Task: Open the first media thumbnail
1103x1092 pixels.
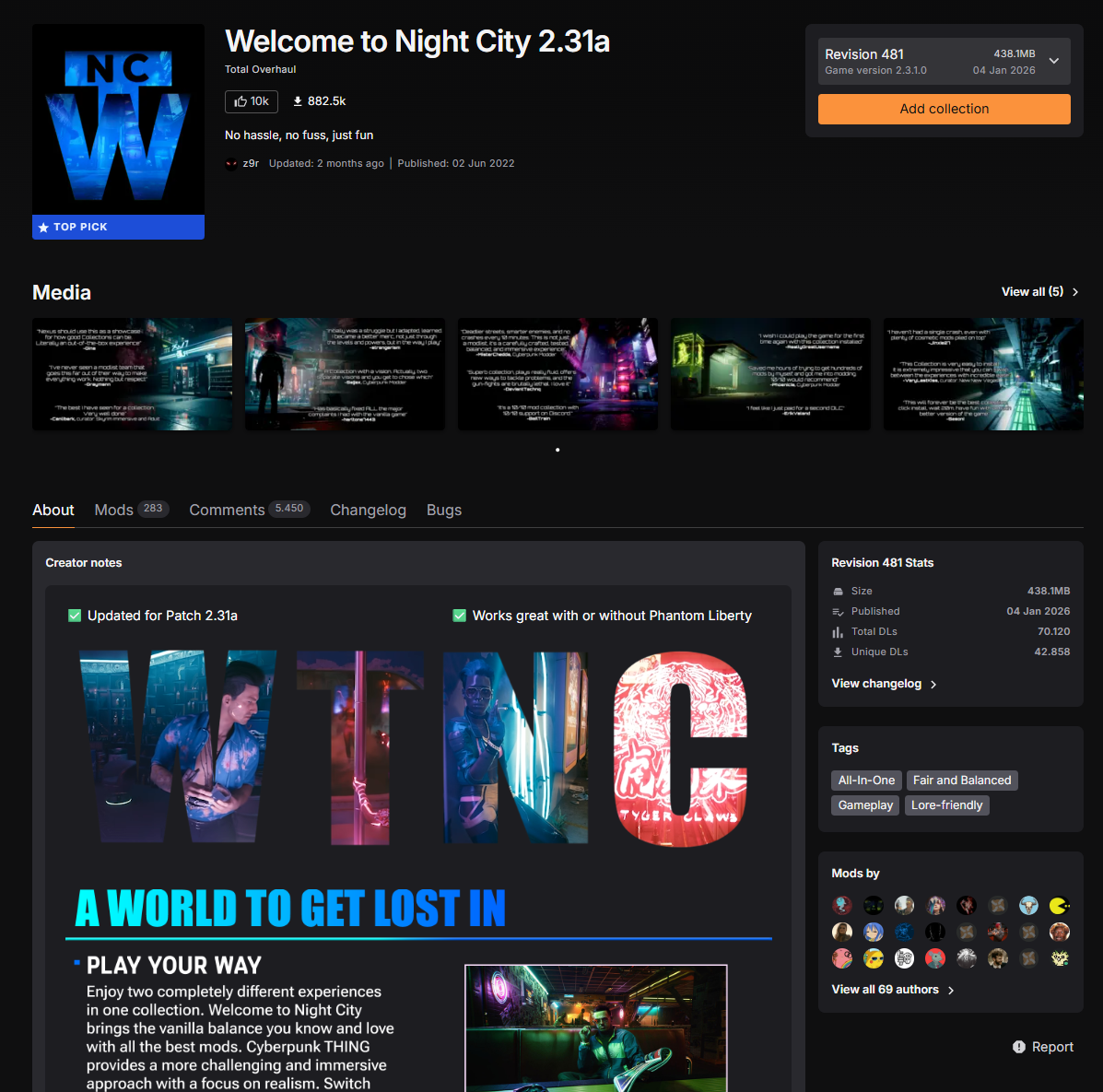Action: (x=132, y=374)
